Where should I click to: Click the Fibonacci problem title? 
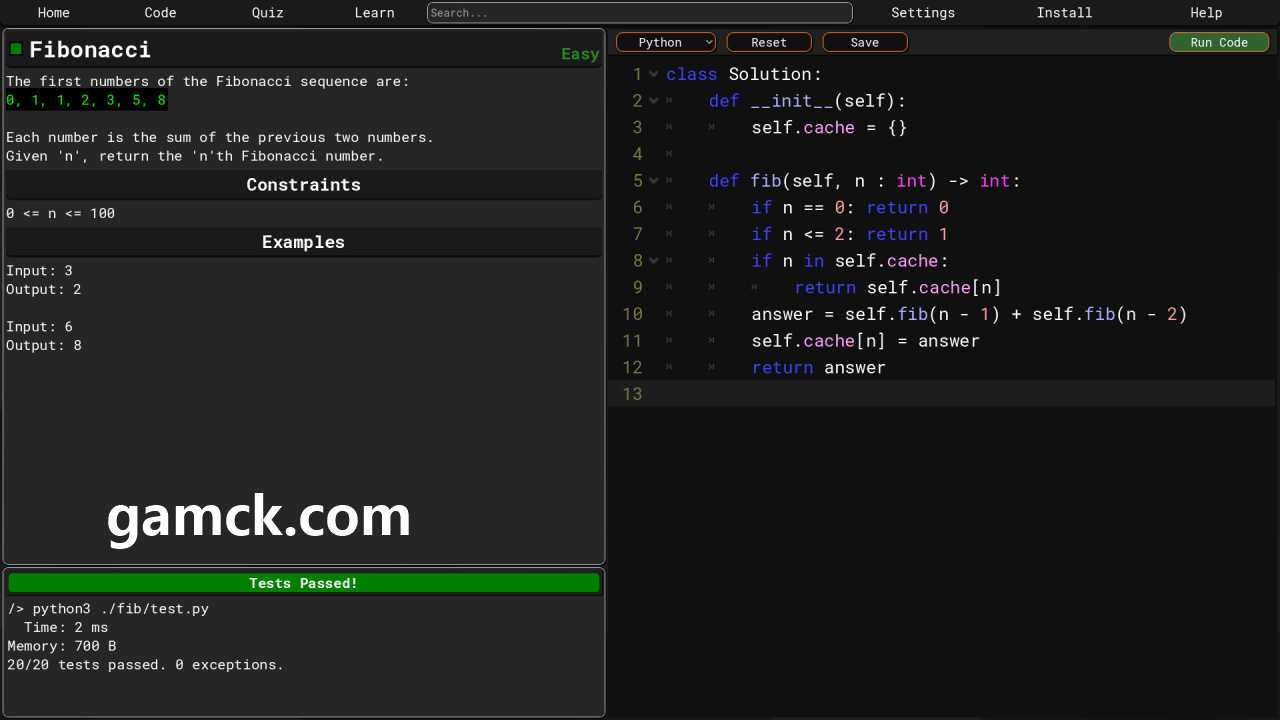click(90, 49)
